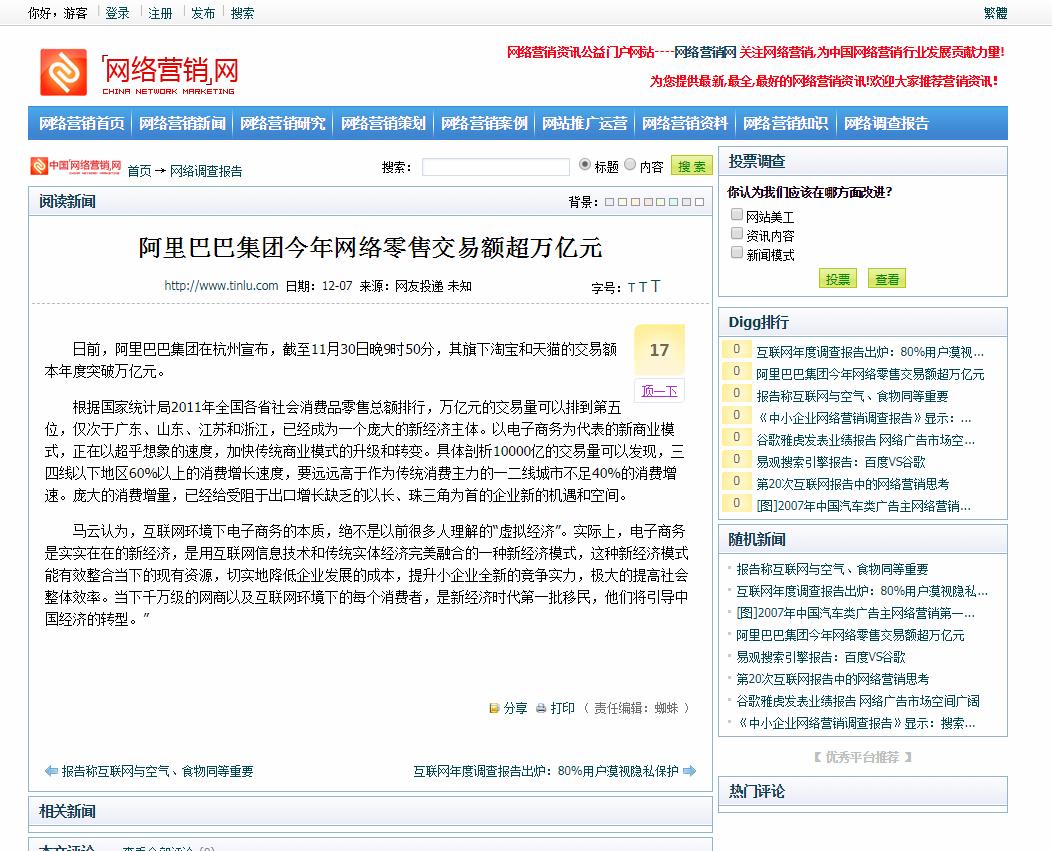Click the right arrow for the next article
The height and width of the screenshot is (851, 1052).
click(x=690, y=771)
